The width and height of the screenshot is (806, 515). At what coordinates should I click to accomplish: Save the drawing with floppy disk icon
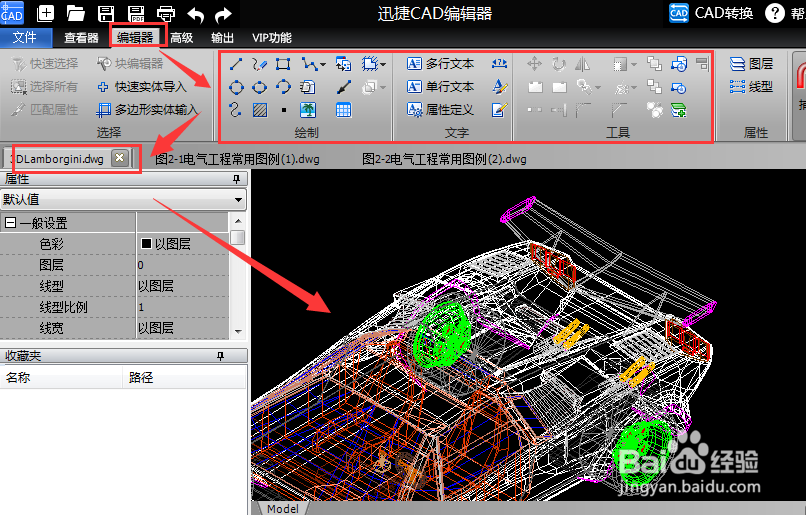106,13
